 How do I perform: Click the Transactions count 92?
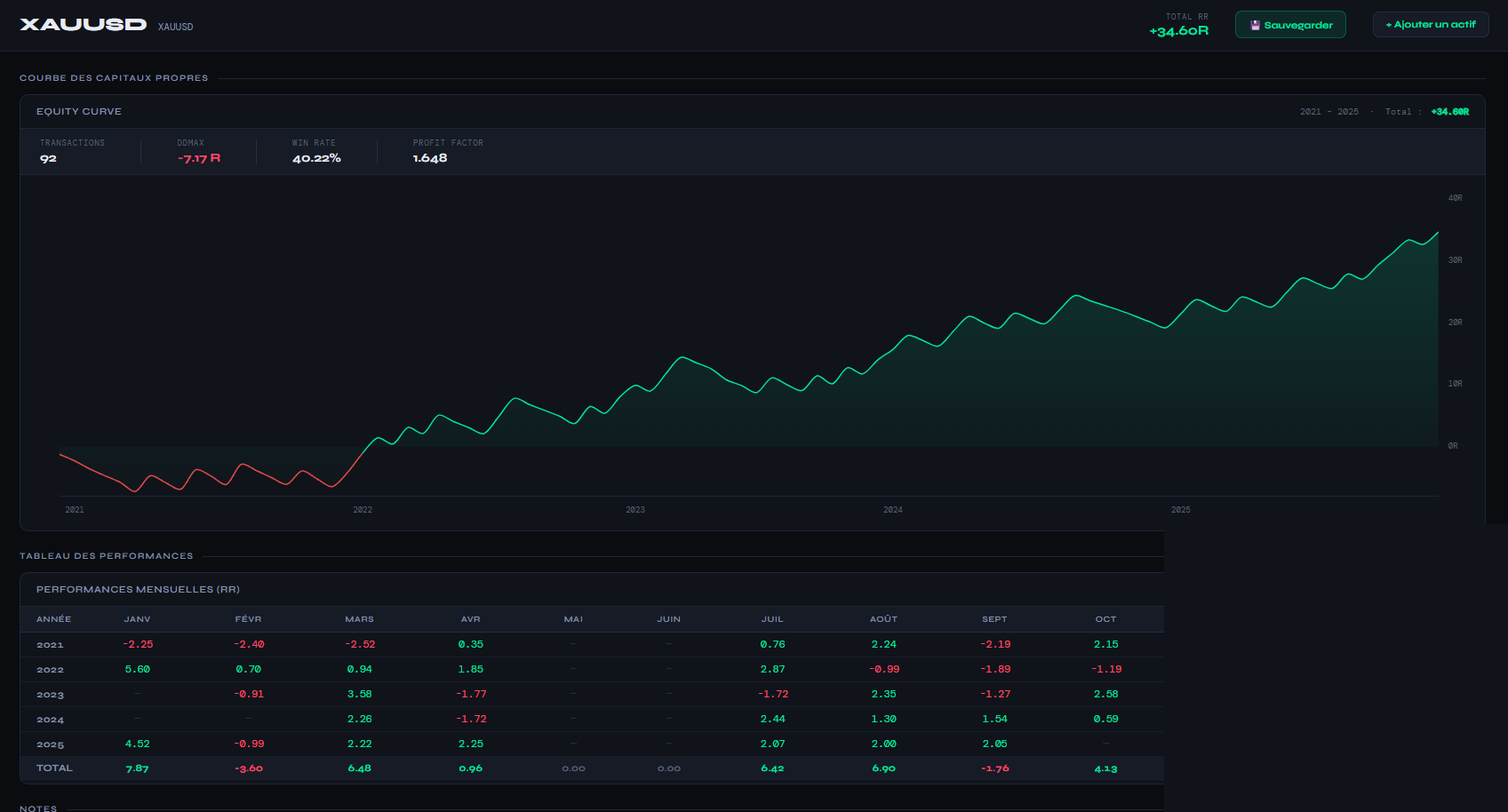48,158
